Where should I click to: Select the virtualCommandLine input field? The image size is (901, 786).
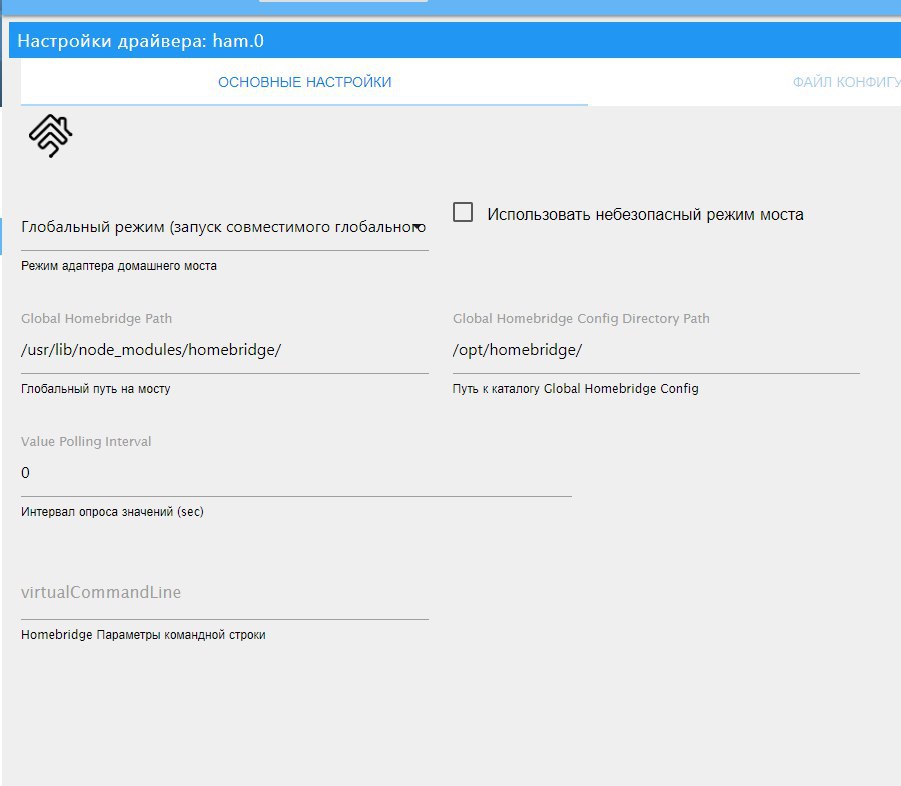pyautogui.click(x=225, y=596)
